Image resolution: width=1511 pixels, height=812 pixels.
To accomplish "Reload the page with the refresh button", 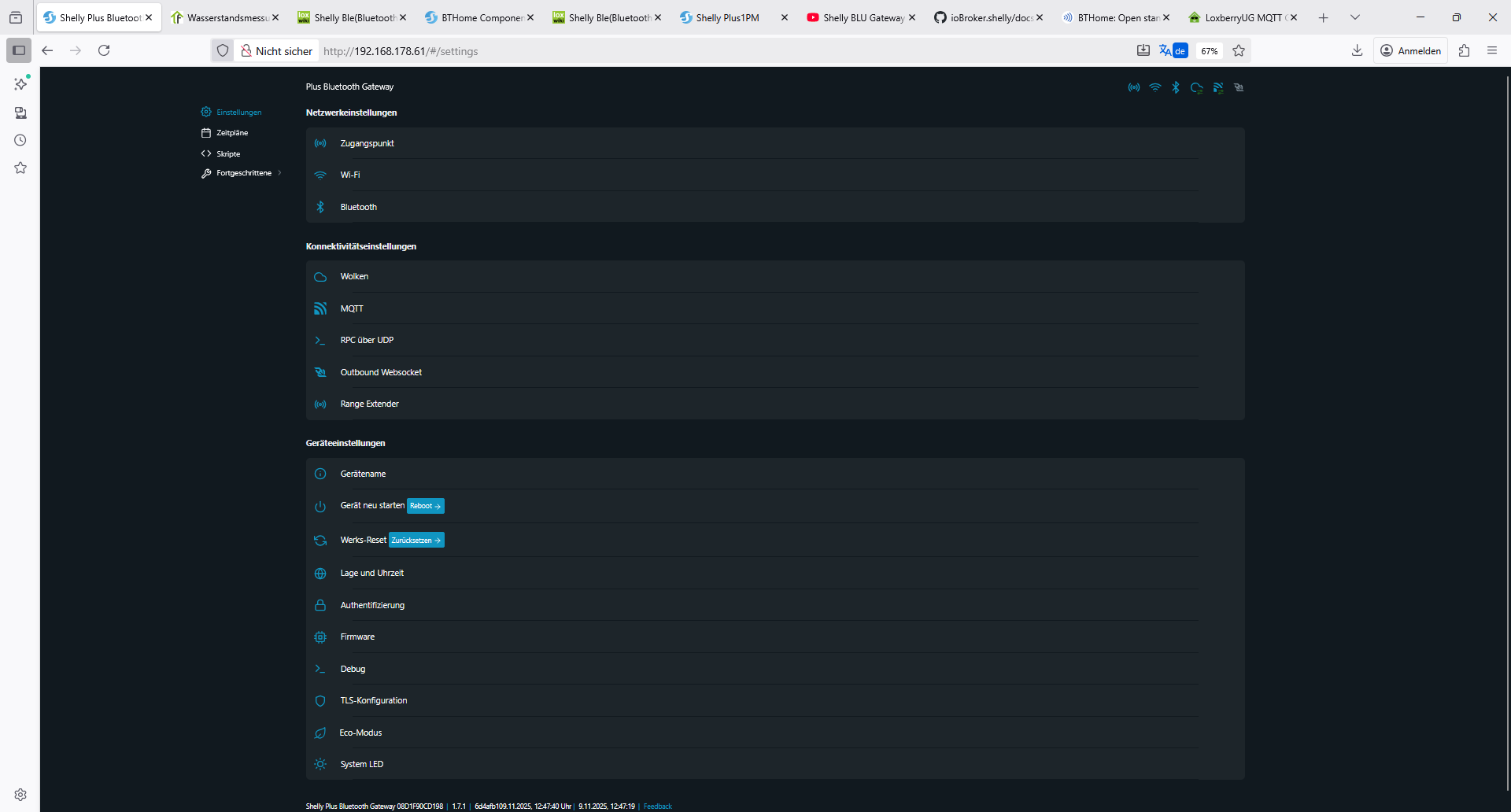I will point(104,50).
